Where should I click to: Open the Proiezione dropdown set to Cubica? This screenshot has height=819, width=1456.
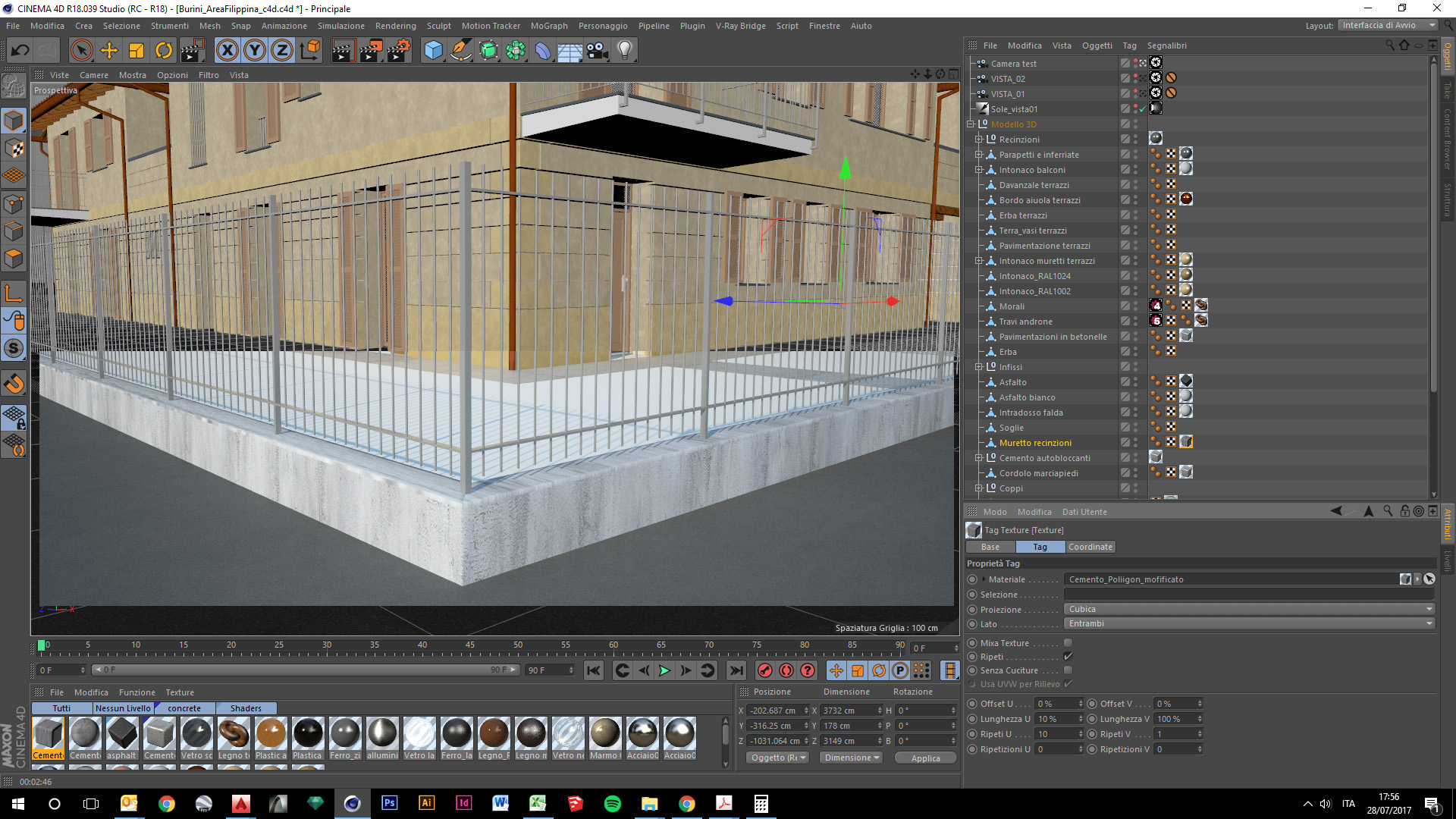click(x=1248, y=609)
